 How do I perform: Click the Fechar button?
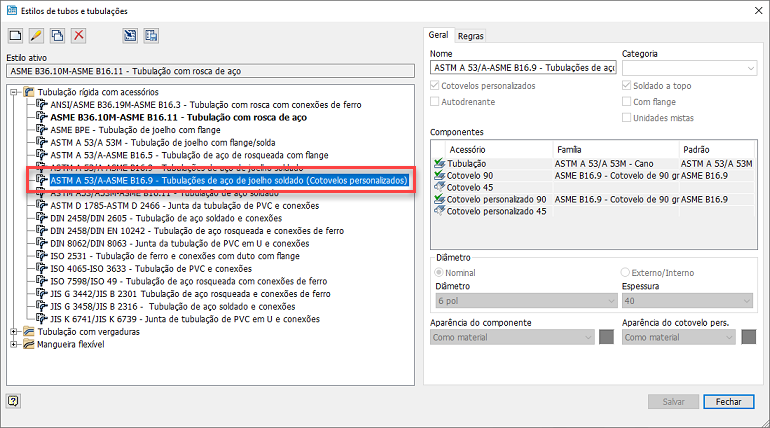[728, 401]
